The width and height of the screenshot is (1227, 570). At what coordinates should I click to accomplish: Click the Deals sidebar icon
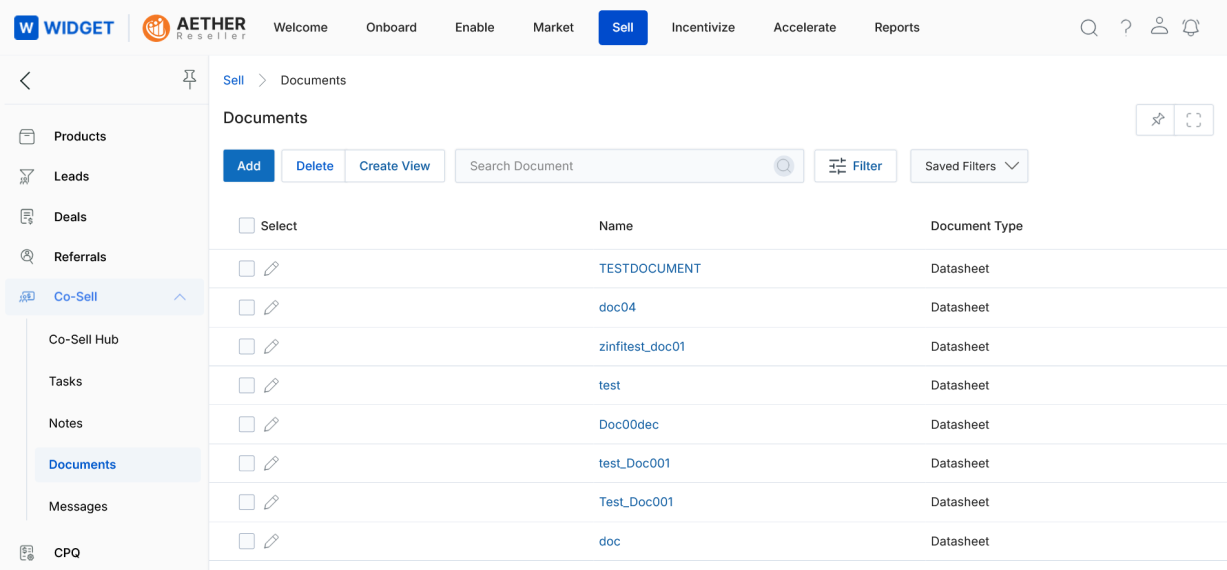pyautogui.click(x=27, y=216)
